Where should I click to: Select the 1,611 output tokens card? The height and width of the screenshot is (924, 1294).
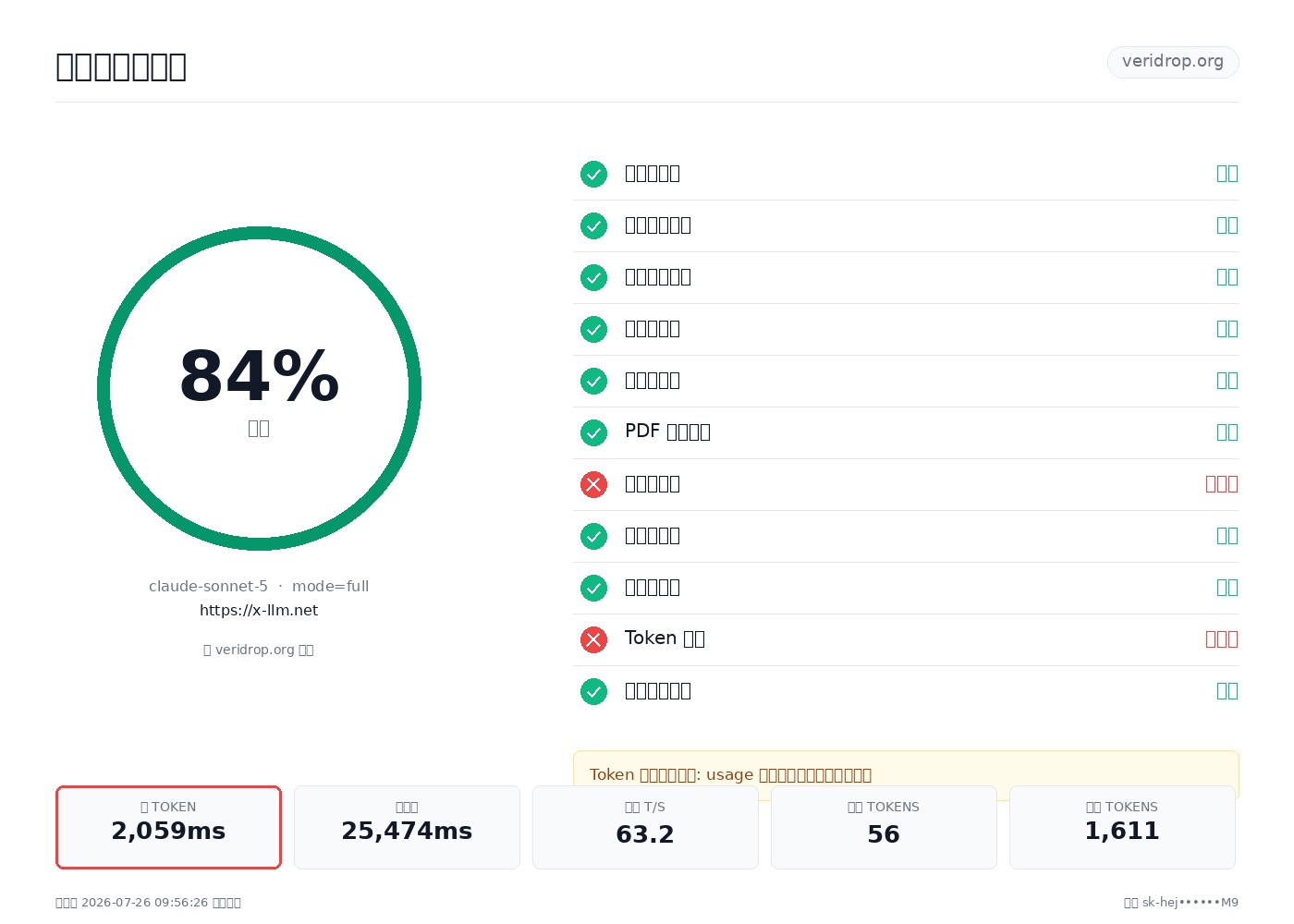click(x=1122, y=827)
